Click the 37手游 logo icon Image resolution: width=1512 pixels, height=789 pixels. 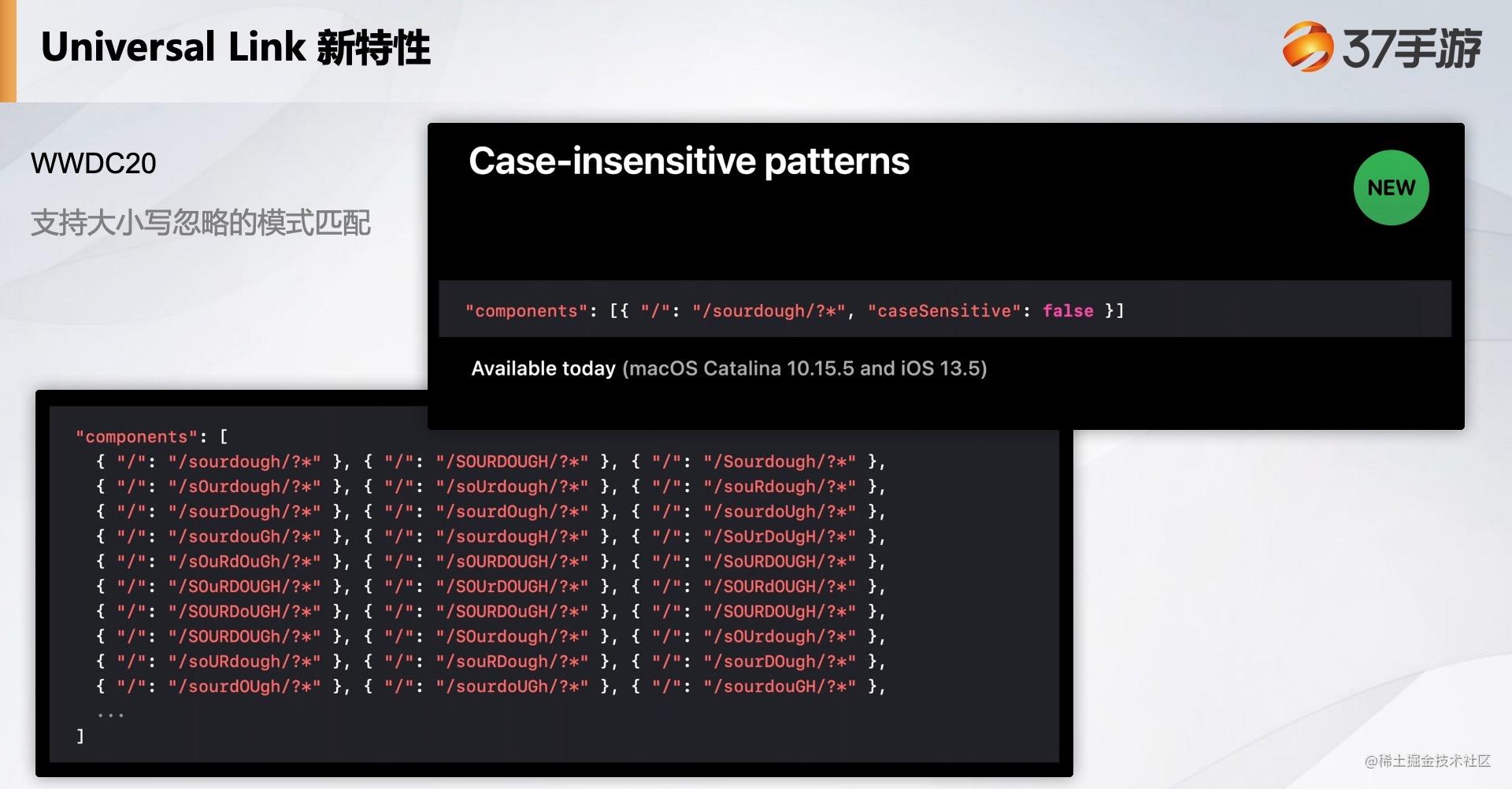[x=1307, y=46]
